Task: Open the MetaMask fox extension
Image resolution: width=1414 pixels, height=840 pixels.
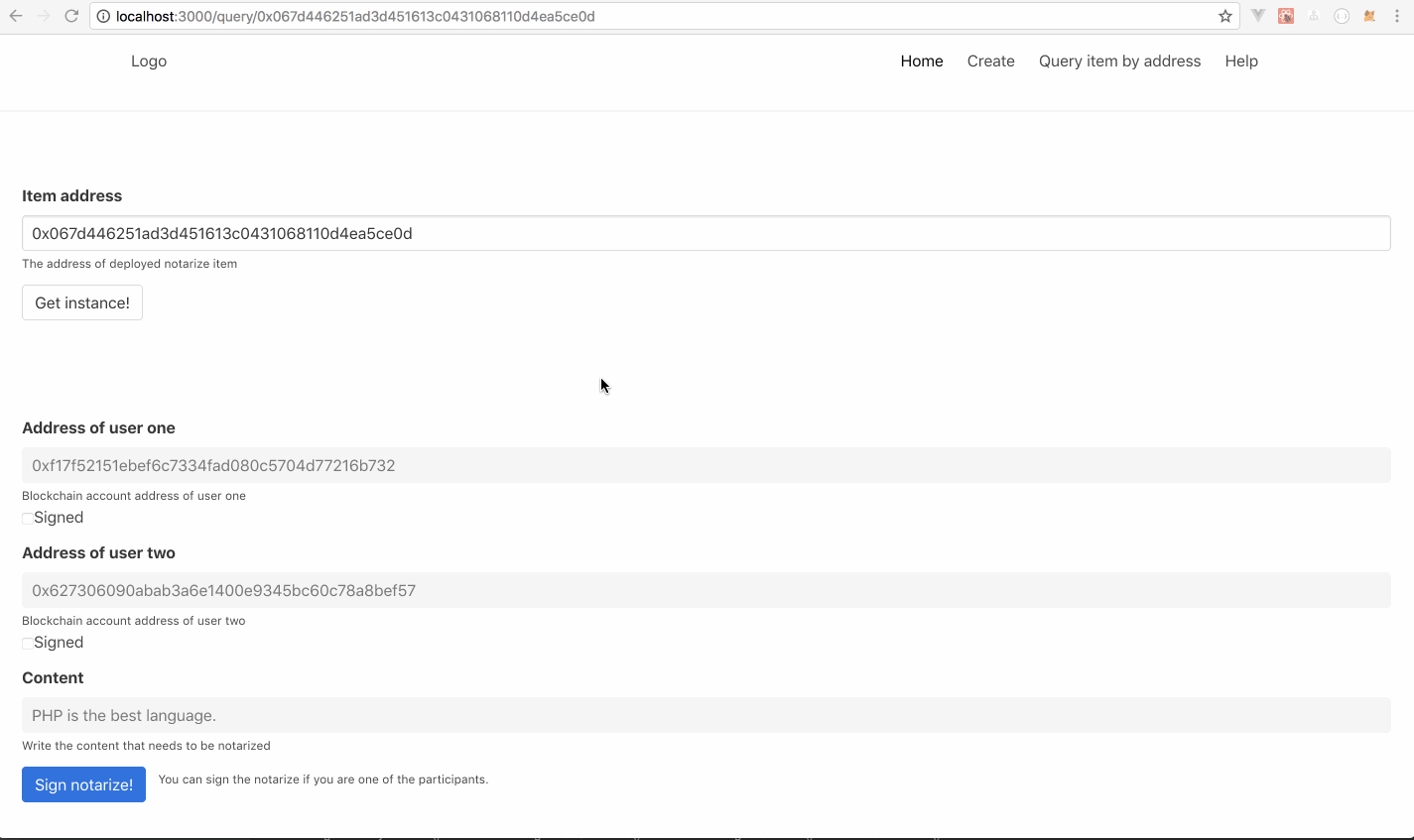Action: pyautogui.click(x=1369, y=16)
